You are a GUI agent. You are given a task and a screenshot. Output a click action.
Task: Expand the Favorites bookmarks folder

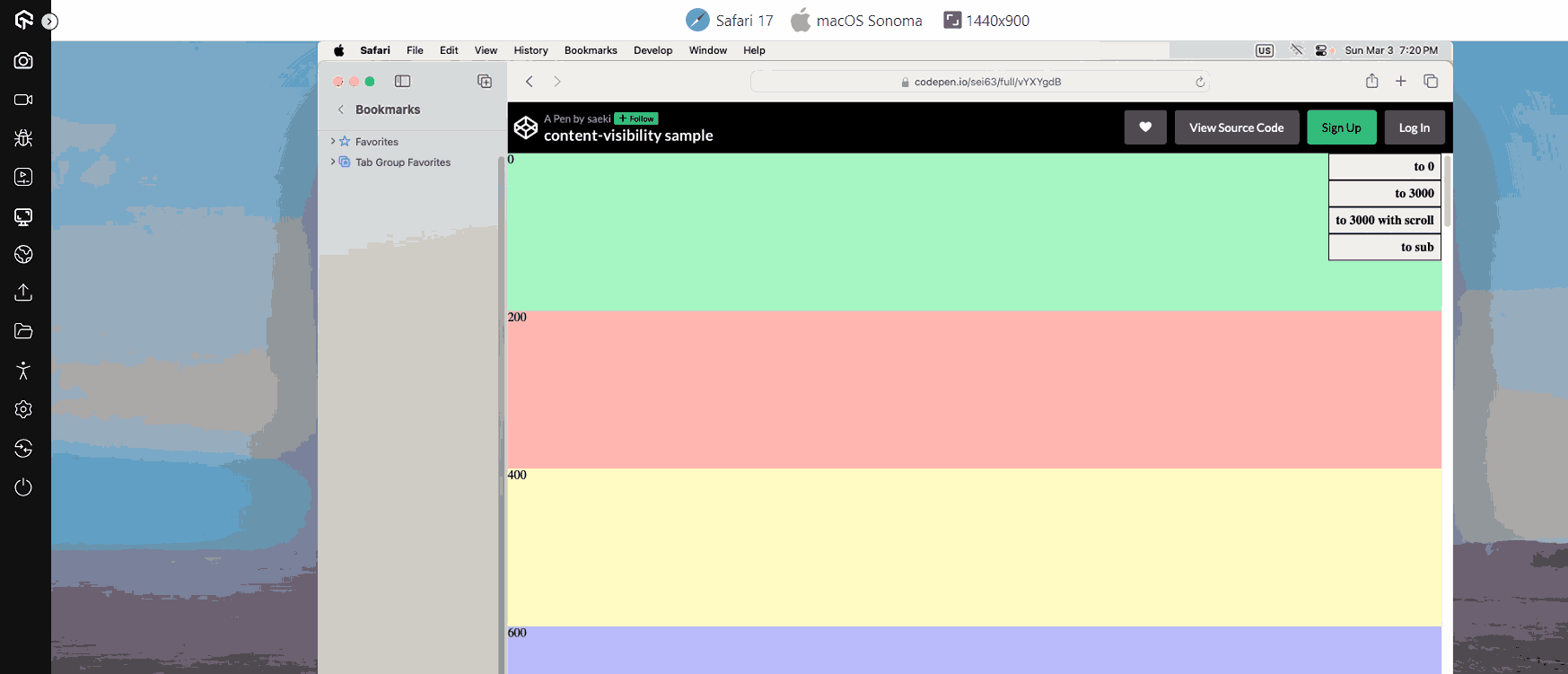click(333, 142)
